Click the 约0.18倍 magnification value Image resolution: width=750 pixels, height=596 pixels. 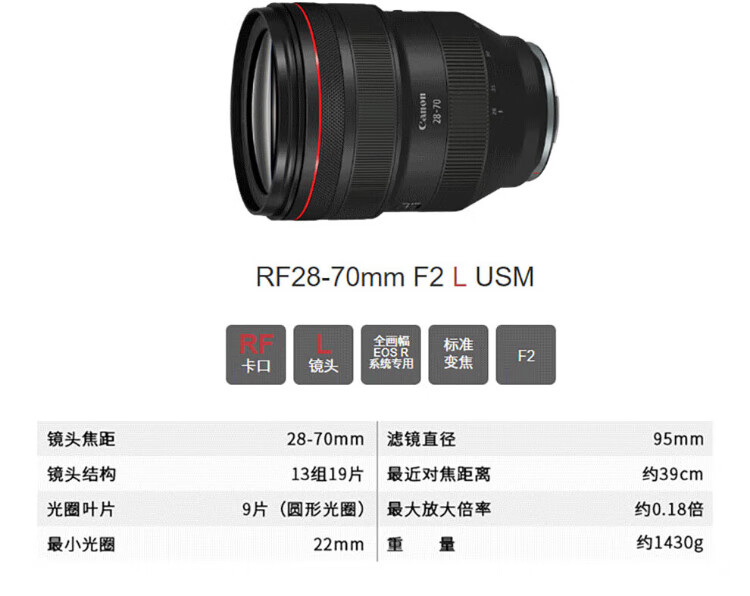coord(669,509)
